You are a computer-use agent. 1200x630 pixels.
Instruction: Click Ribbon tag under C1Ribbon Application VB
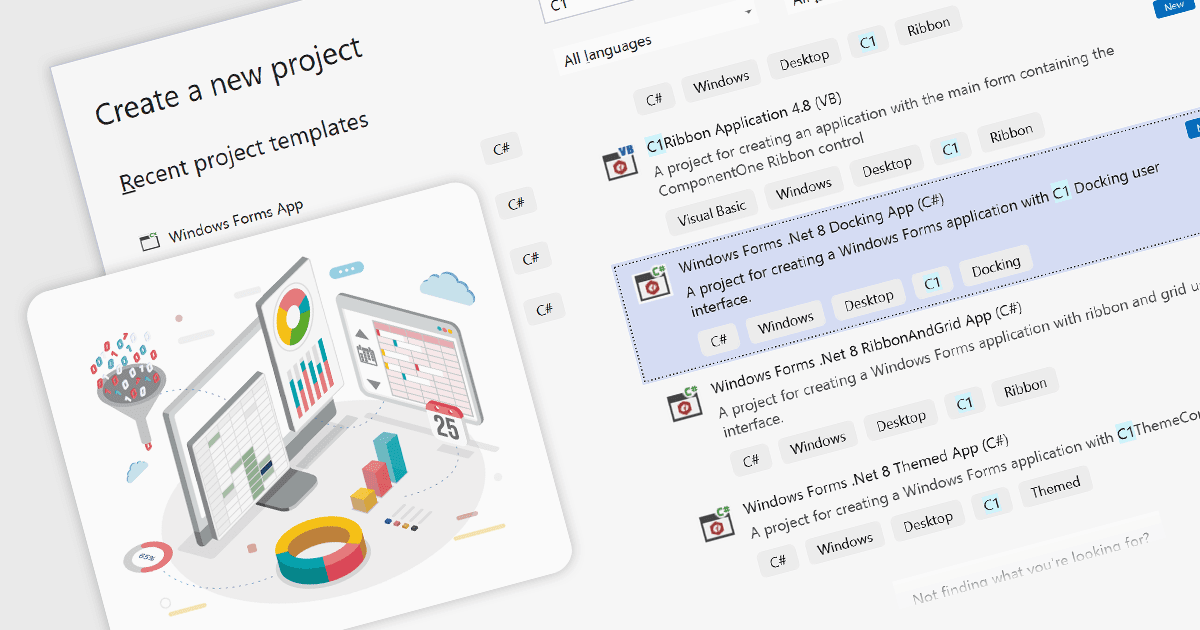point(1011,133)
